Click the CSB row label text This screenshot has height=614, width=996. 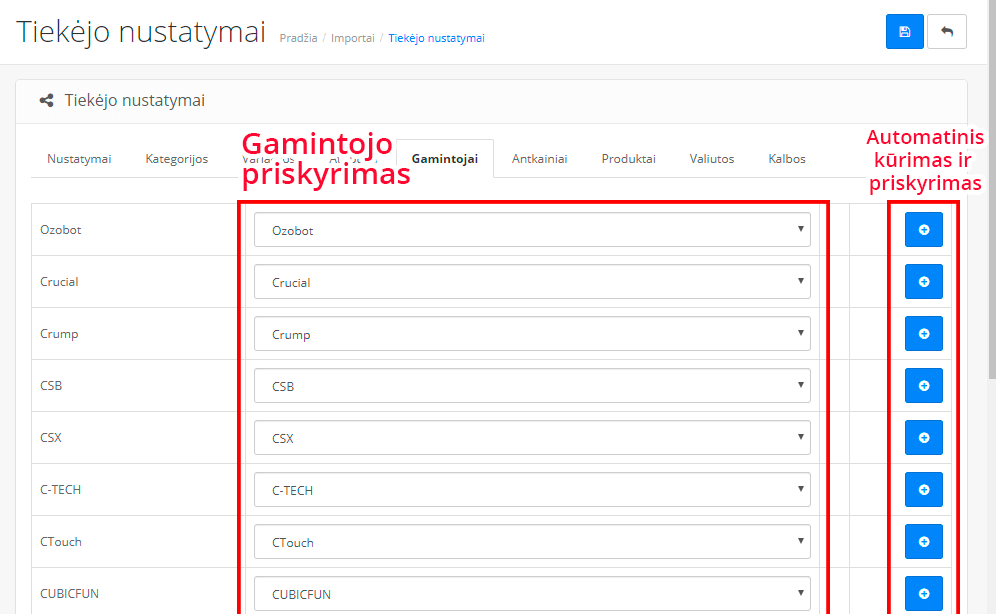pos(51,386)
